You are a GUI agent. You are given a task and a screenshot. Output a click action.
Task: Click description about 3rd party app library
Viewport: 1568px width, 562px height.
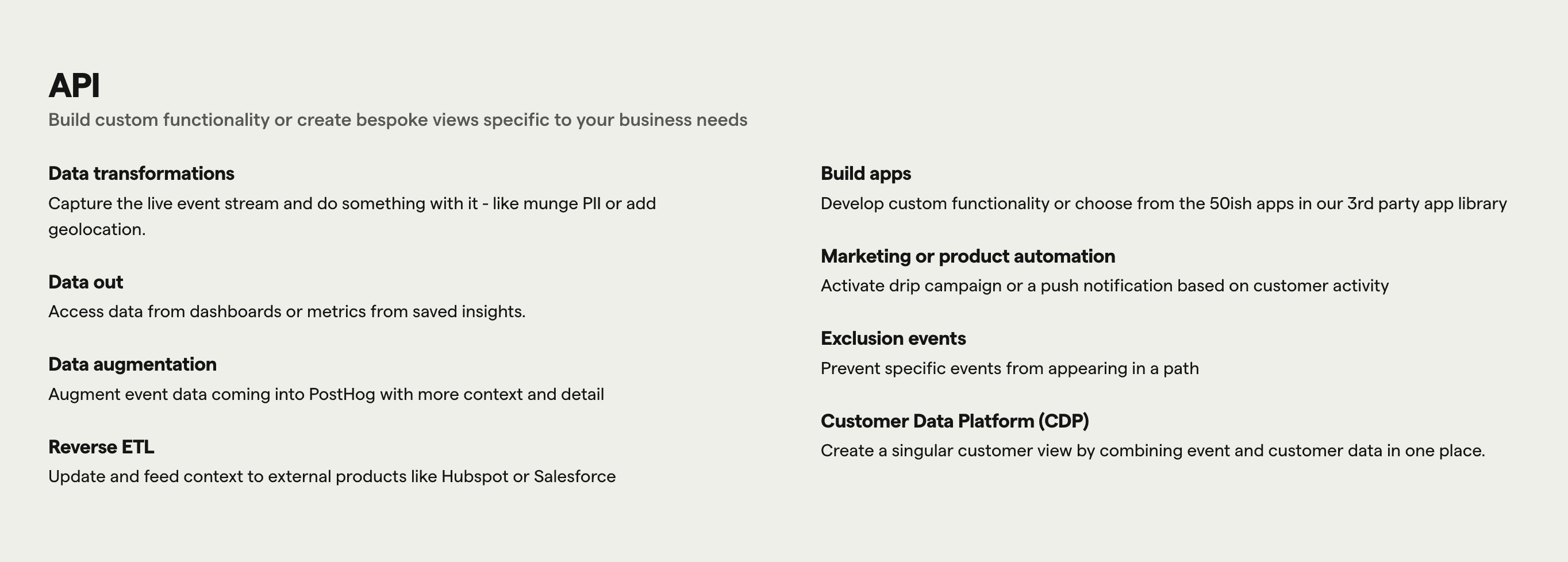tap(1164, 204)
